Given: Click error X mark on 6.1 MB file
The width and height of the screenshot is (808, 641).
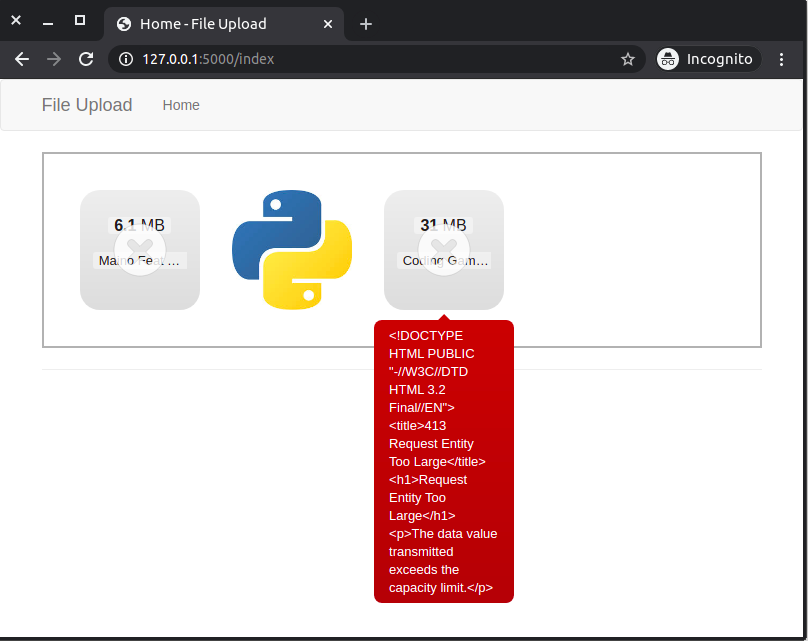Looking at the screenshot, I should [140, 250].
